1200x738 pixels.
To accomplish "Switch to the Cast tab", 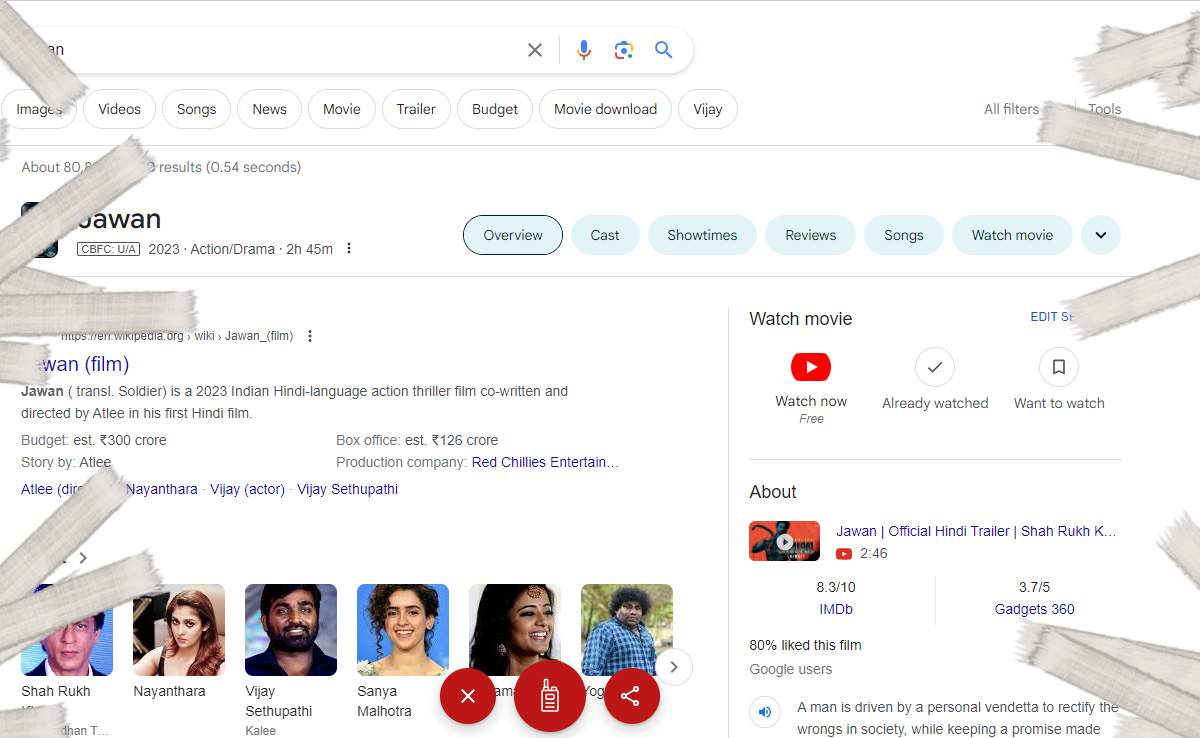I will 605,235.
